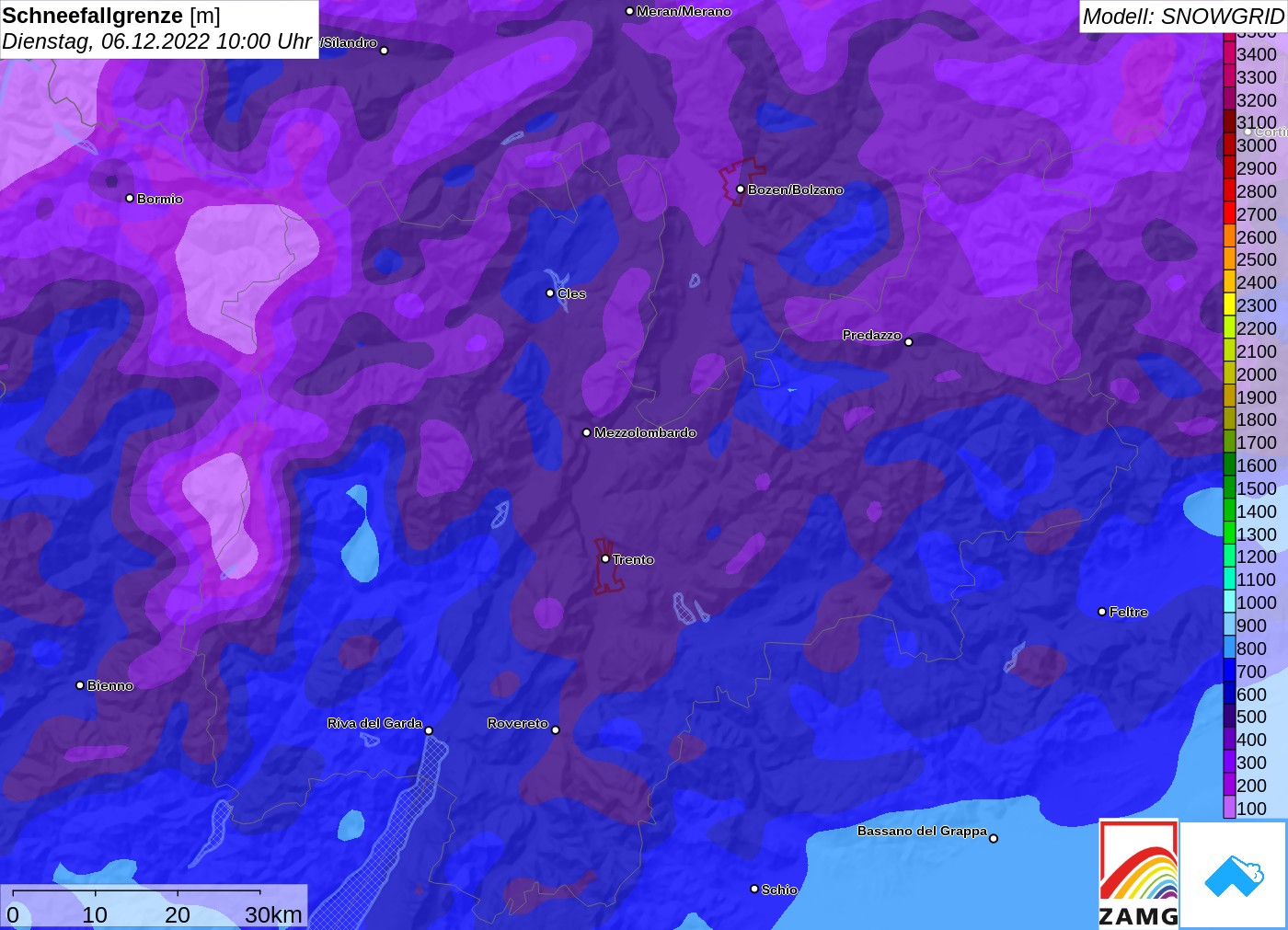
Task: Click the '20' scale bar label
Action: (178, 914)
